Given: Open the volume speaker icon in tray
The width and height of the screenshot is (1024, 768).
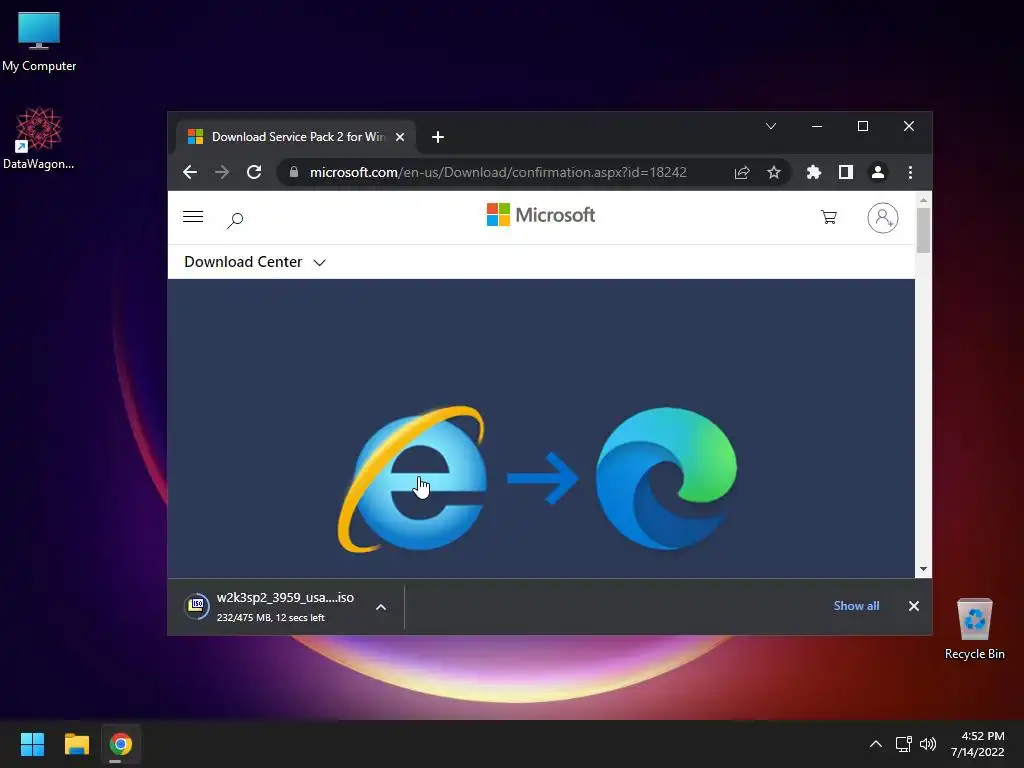Looking at the screenshot, I should click(928, 744).
